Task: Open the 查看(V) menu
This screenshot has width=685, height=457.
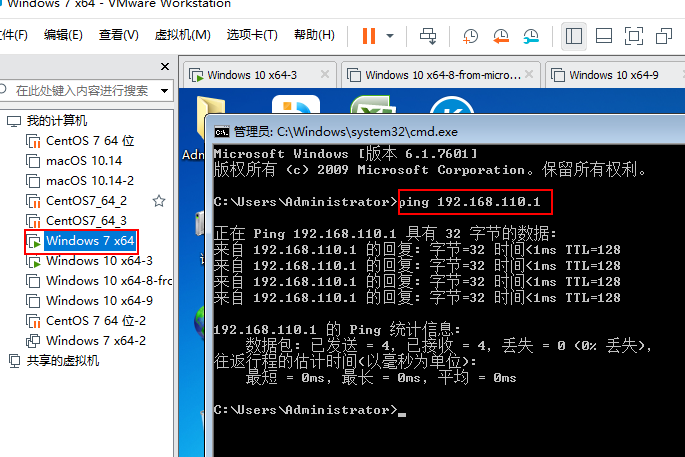Action: 119,35
